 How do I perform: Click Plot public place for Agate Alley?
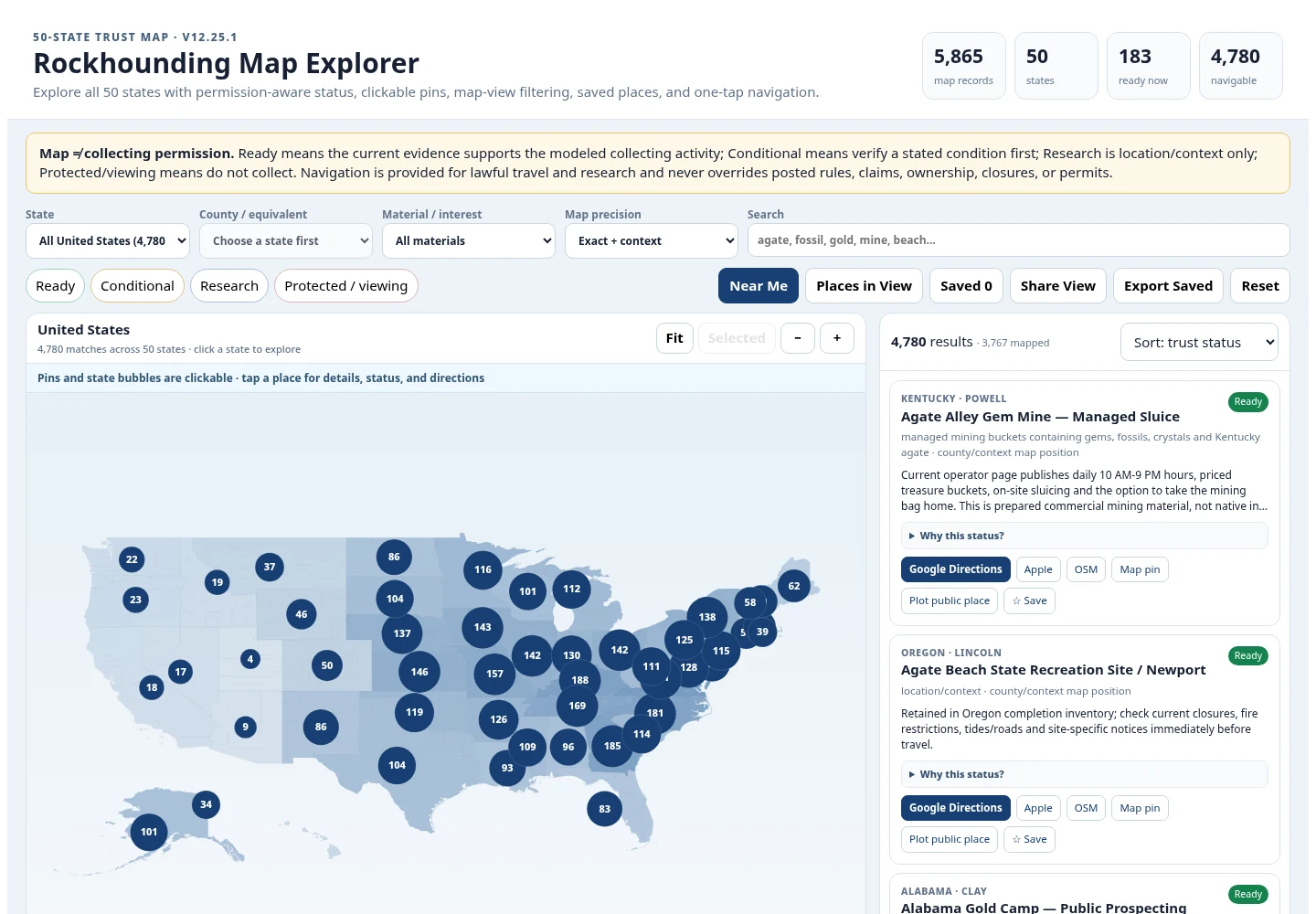tap(950, 600)
